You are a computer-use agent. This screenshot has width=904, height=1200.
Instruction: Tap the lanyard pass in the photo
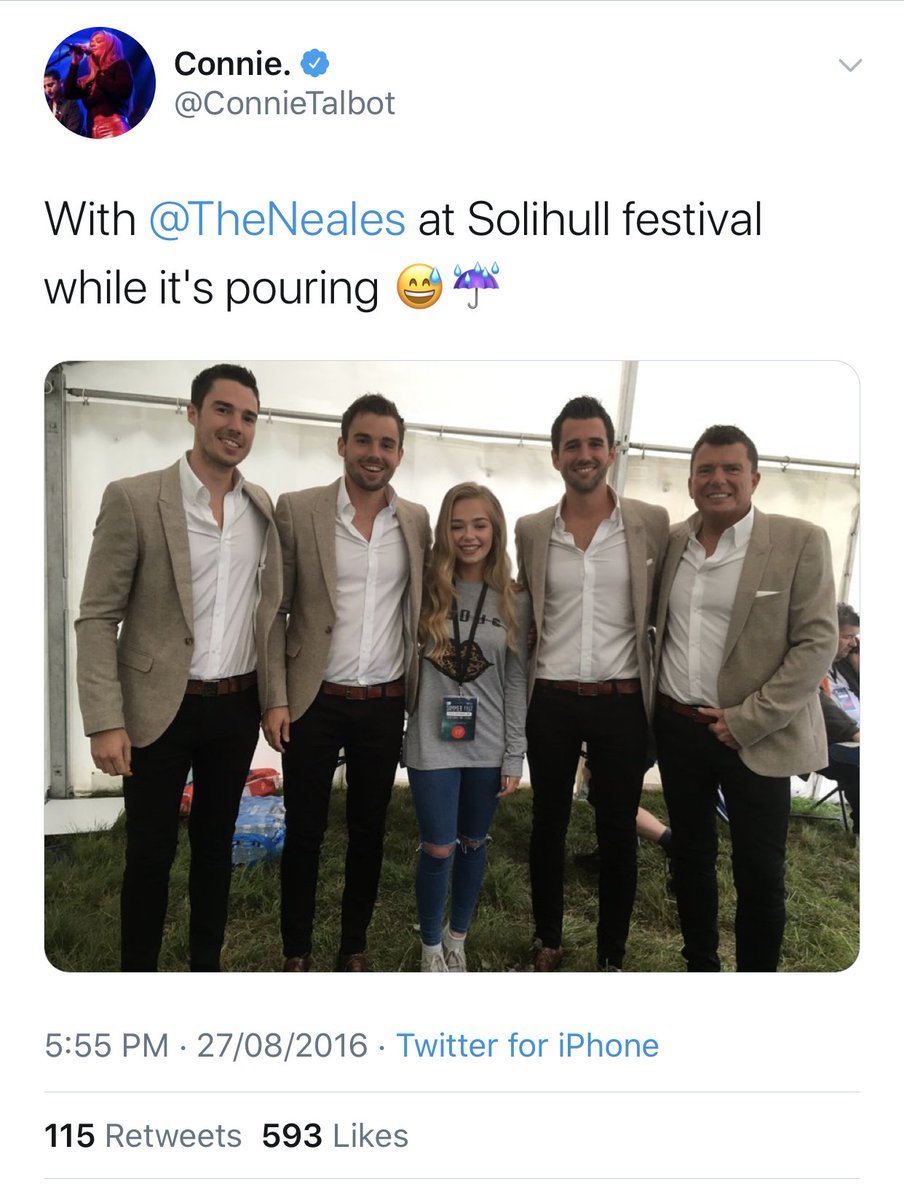pyautogui.click(x=460, y=717)
